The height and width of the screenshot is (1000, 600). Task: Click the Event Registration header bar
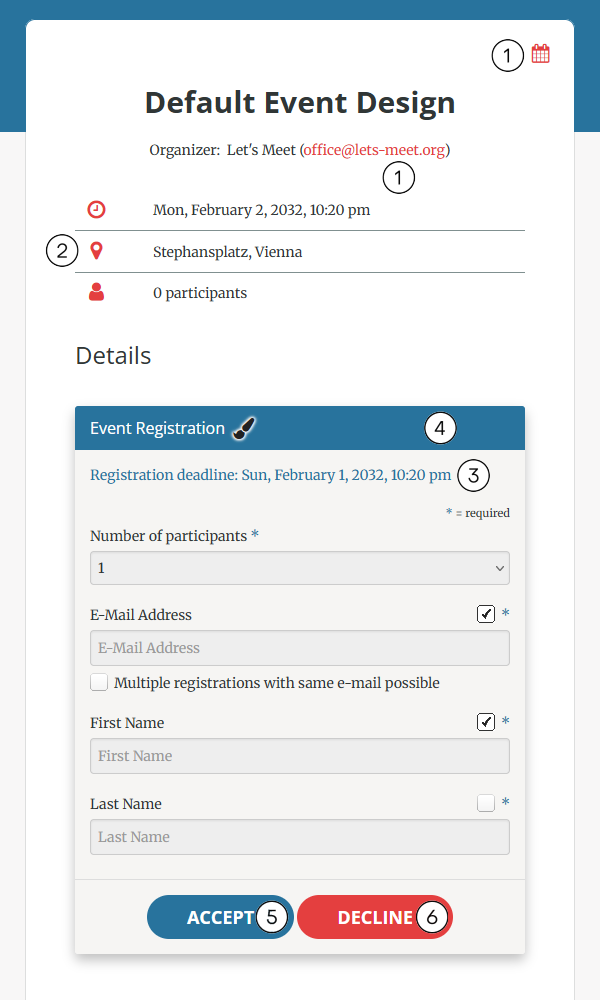(300, 428)
